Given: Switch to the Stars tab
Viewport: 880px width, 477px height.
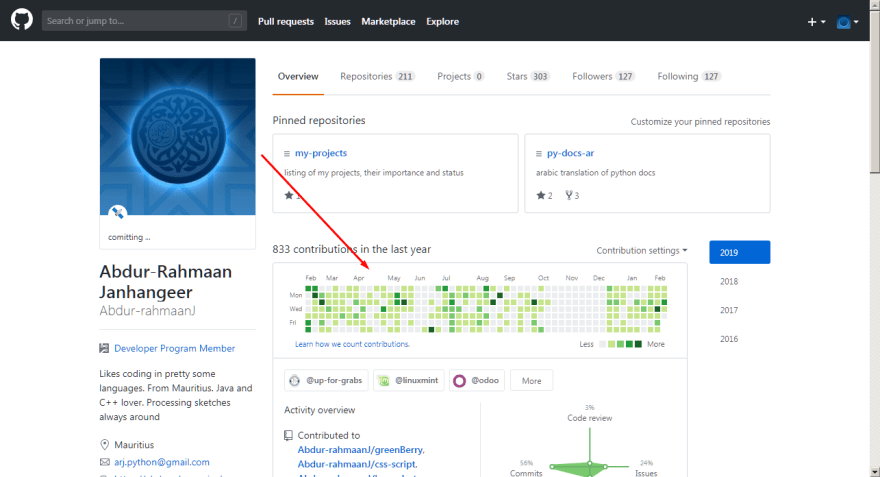Looking at the screenshot, I should pyautogui.click(x=528, y=76).
